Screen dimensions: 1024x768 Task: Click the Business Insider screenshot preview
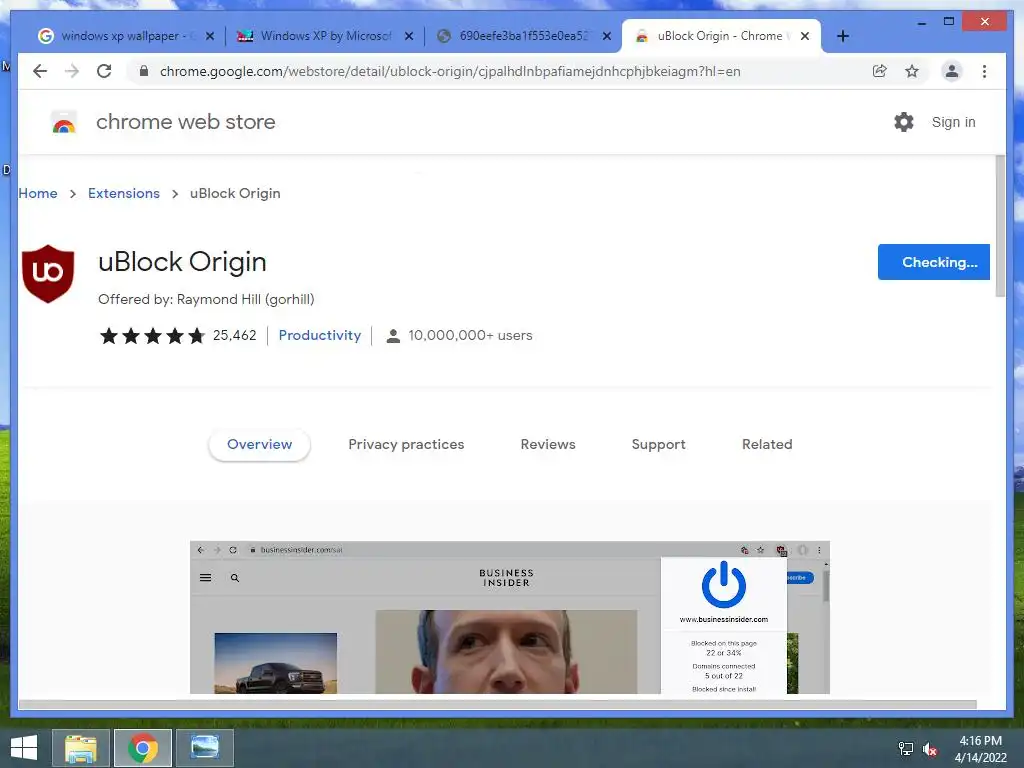(509, 617)
